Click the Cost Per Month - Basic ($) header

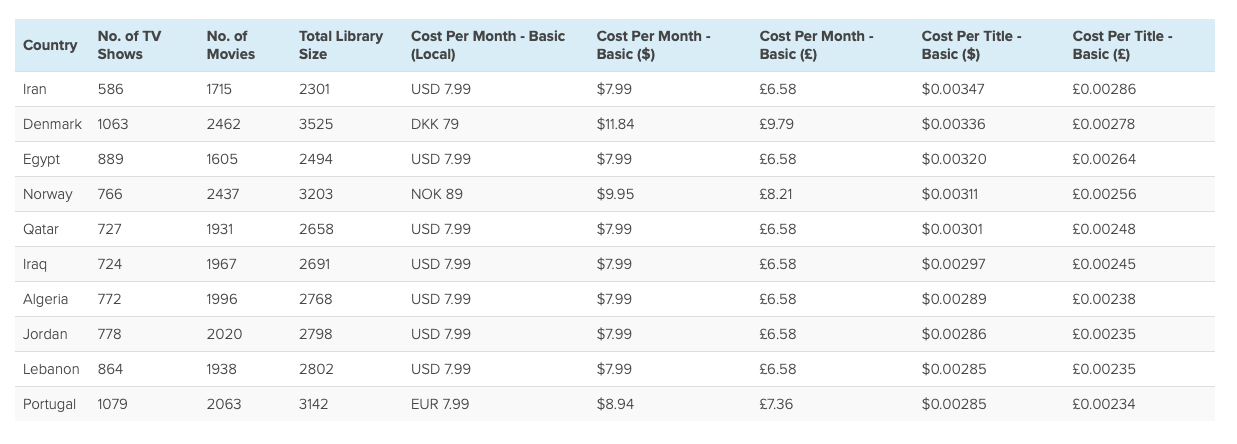[654, 45]
